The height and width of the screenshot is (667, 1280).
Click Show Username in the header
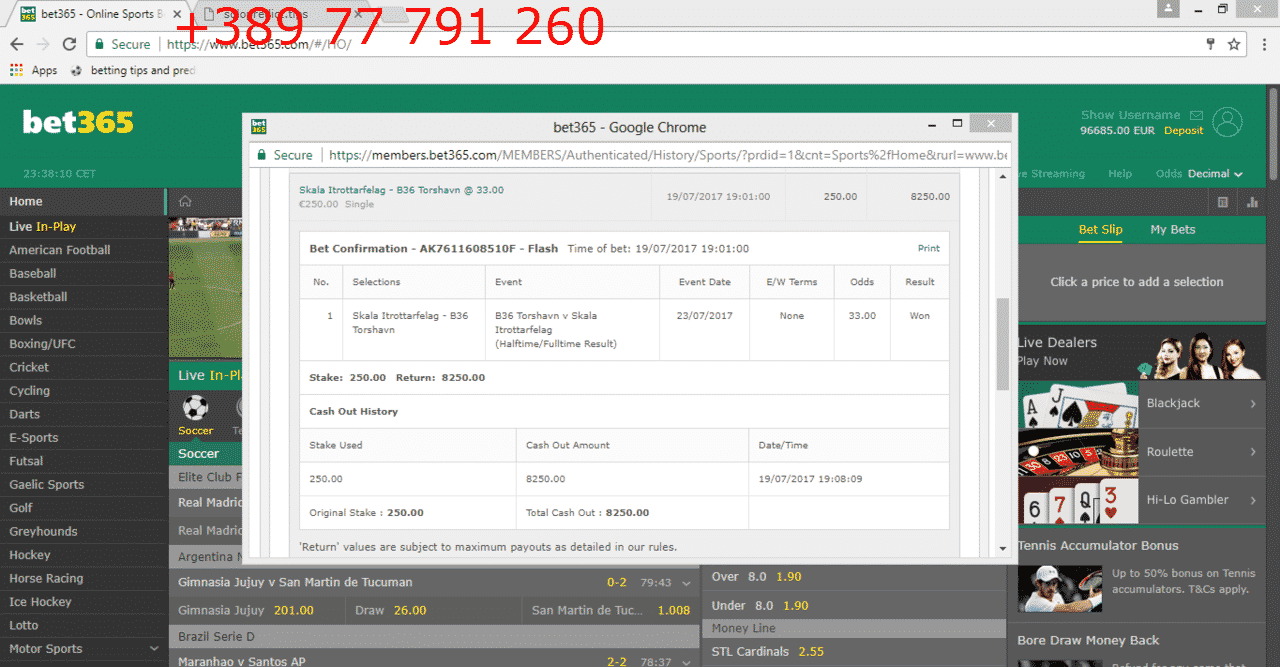(x=1130, y=115)
